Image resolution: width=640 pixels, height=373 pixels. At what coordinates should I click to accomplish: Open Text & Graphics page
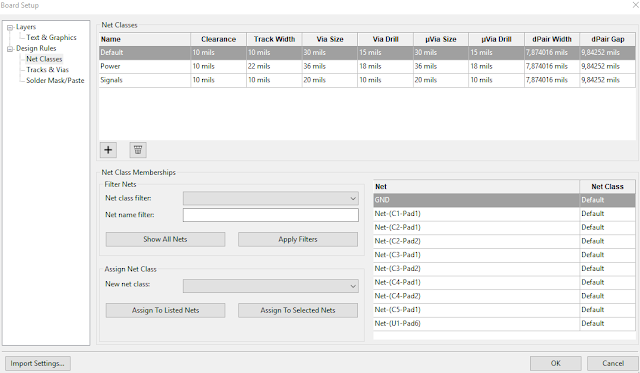51,38
